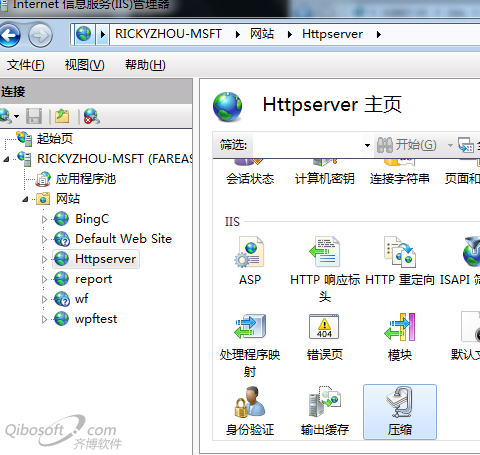
Task: Open HTTP 重定向 feature icon
Action: coord(400,252)
